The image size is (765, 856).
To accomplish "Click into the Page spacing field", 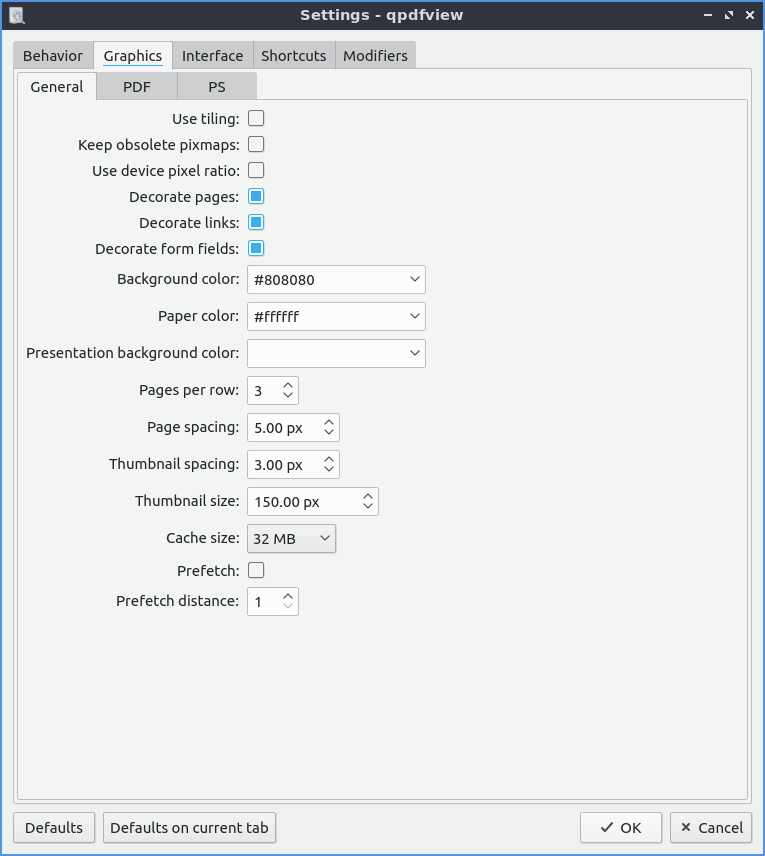I will [x=282, y=428].
